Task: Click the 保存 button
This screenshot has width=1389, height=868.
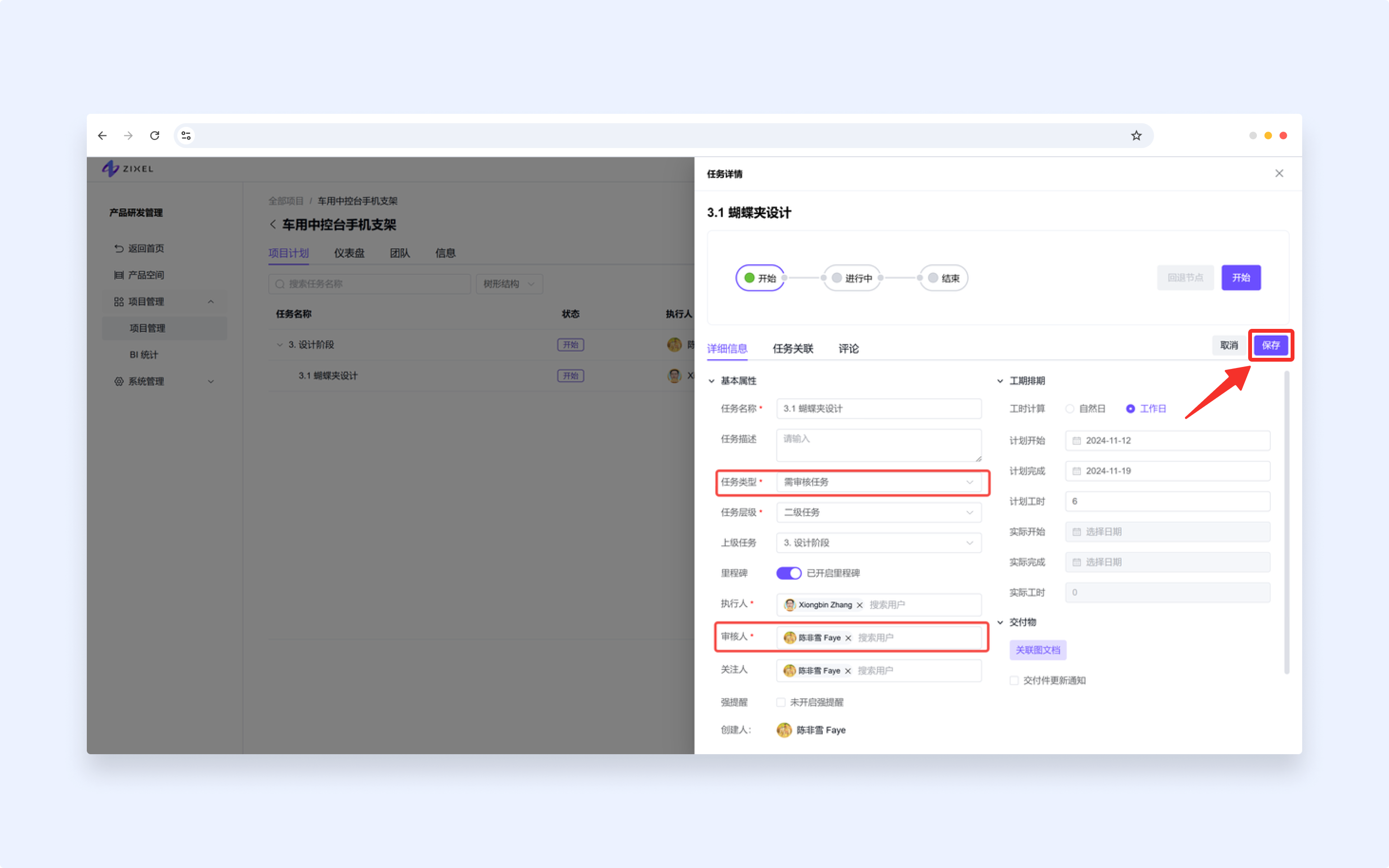Action: point(1271,345)
